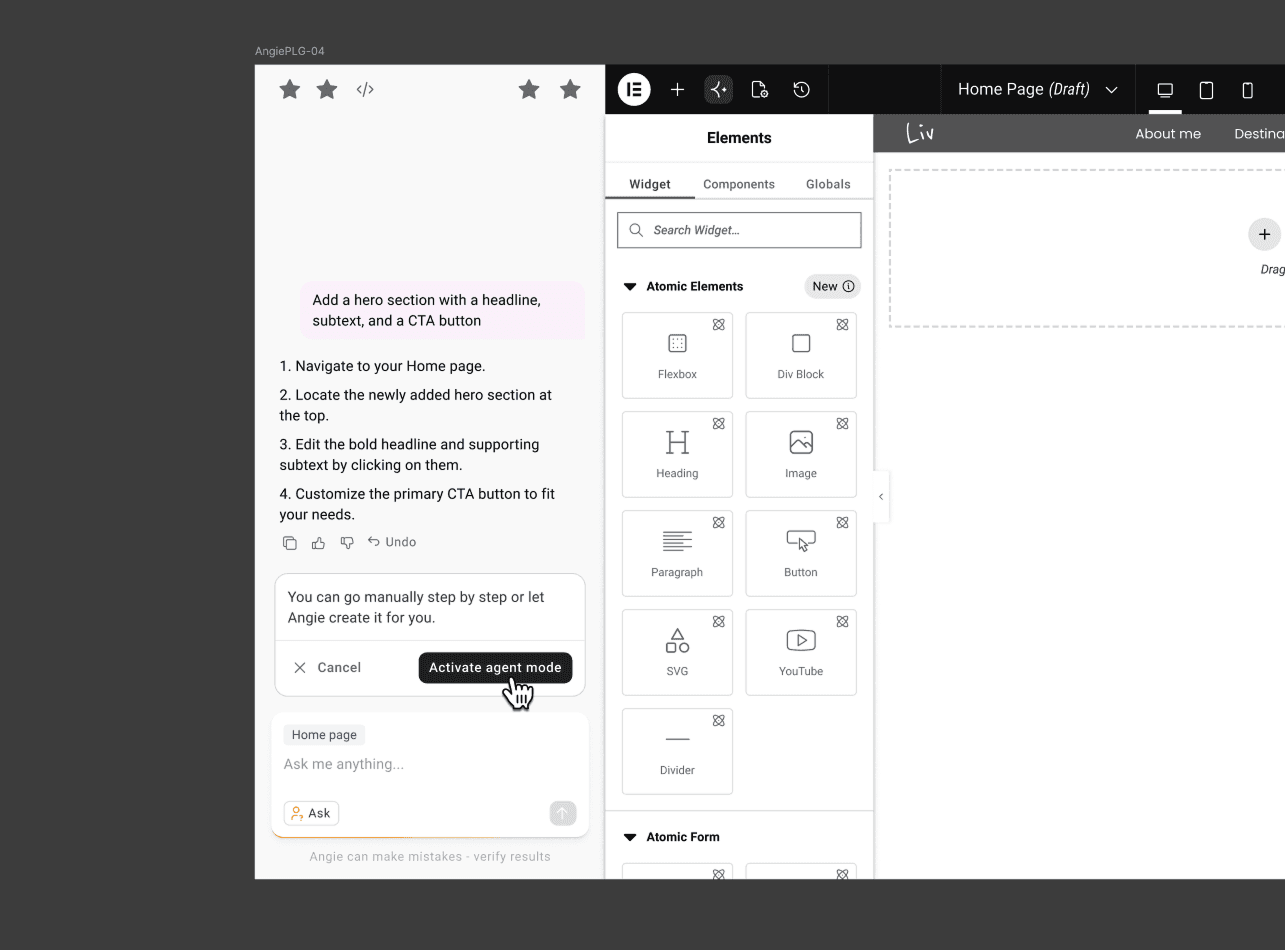This screenshot has width=1285, height=950.
Task: Select the Heading widget
Action: [677, 454]
